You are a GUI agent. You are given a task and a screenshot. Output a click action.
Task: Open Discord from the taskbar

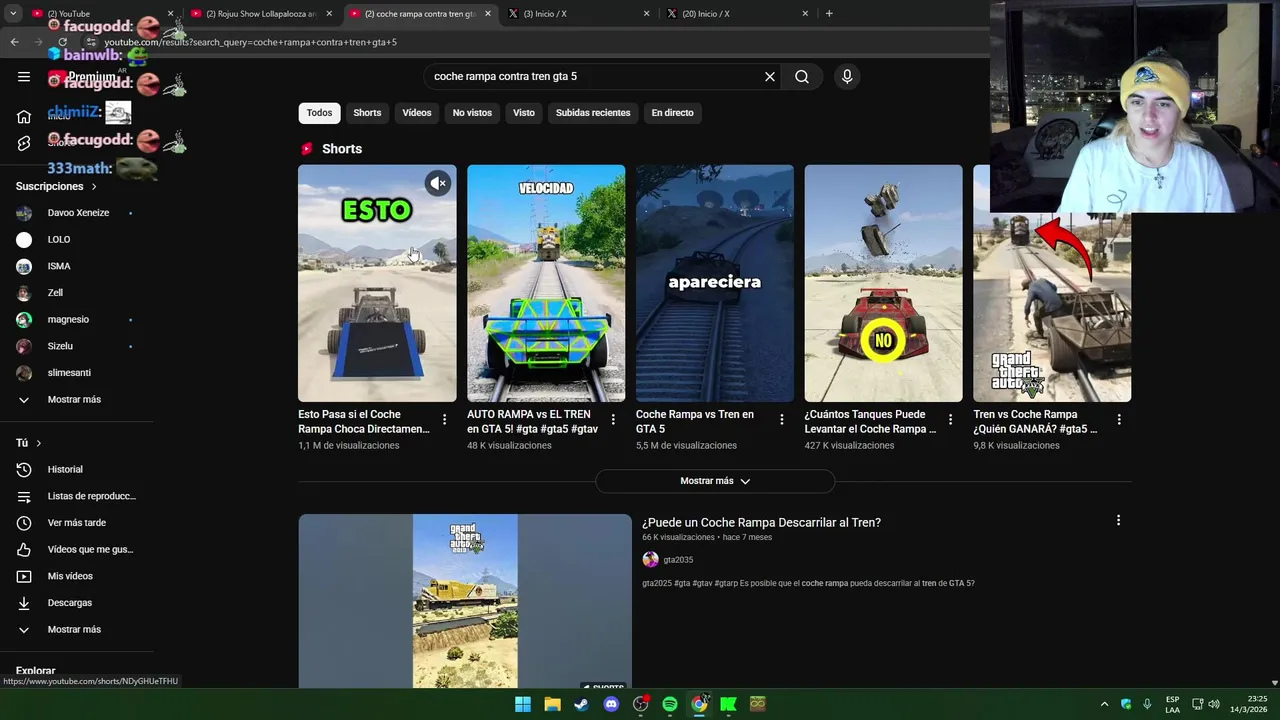point(611,704)
